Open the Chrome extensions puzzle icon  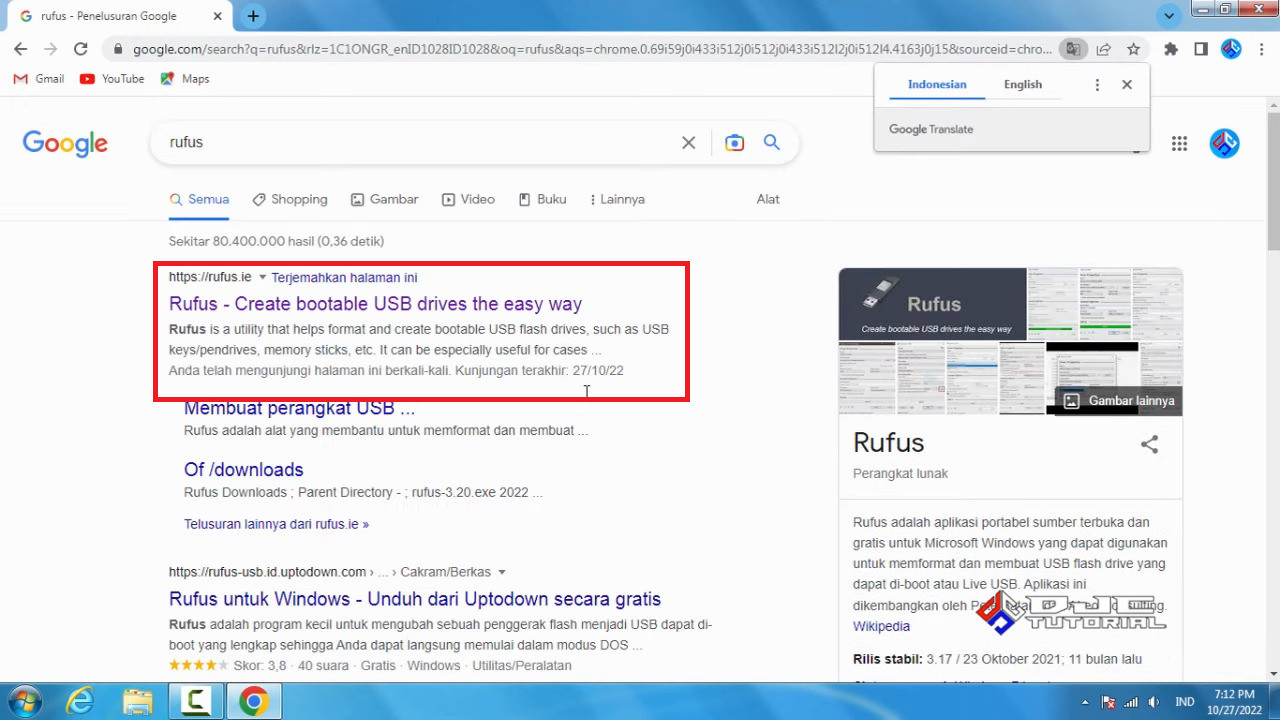1171,49
